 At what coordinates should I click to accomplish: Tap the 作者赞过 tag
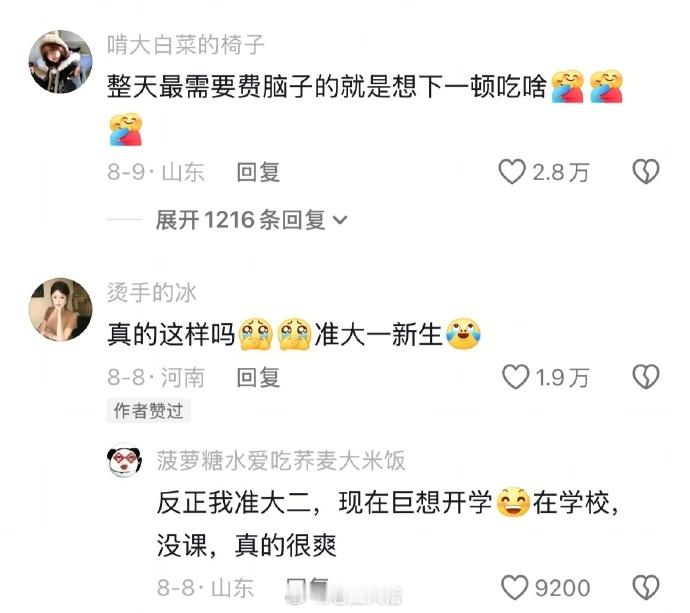(149, 411)
